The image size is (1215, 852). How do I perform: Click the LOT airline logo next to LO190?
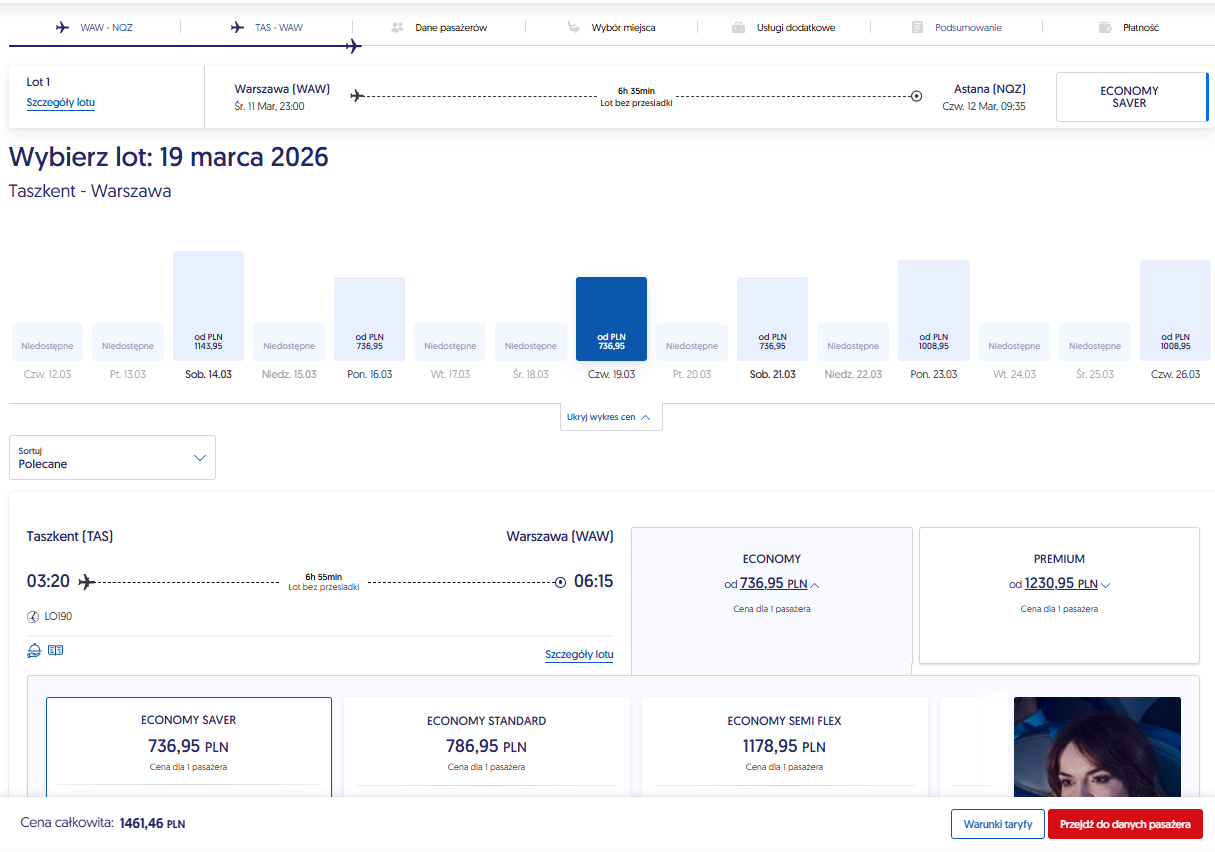[x=33, y=616]
